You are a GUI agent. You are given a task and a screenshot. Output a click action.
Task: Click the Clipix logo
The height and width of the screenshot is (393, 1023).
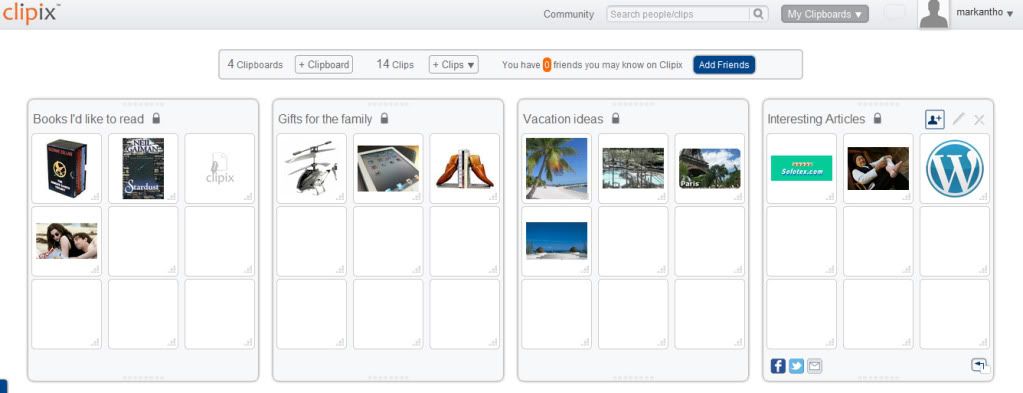pos(31,13)
